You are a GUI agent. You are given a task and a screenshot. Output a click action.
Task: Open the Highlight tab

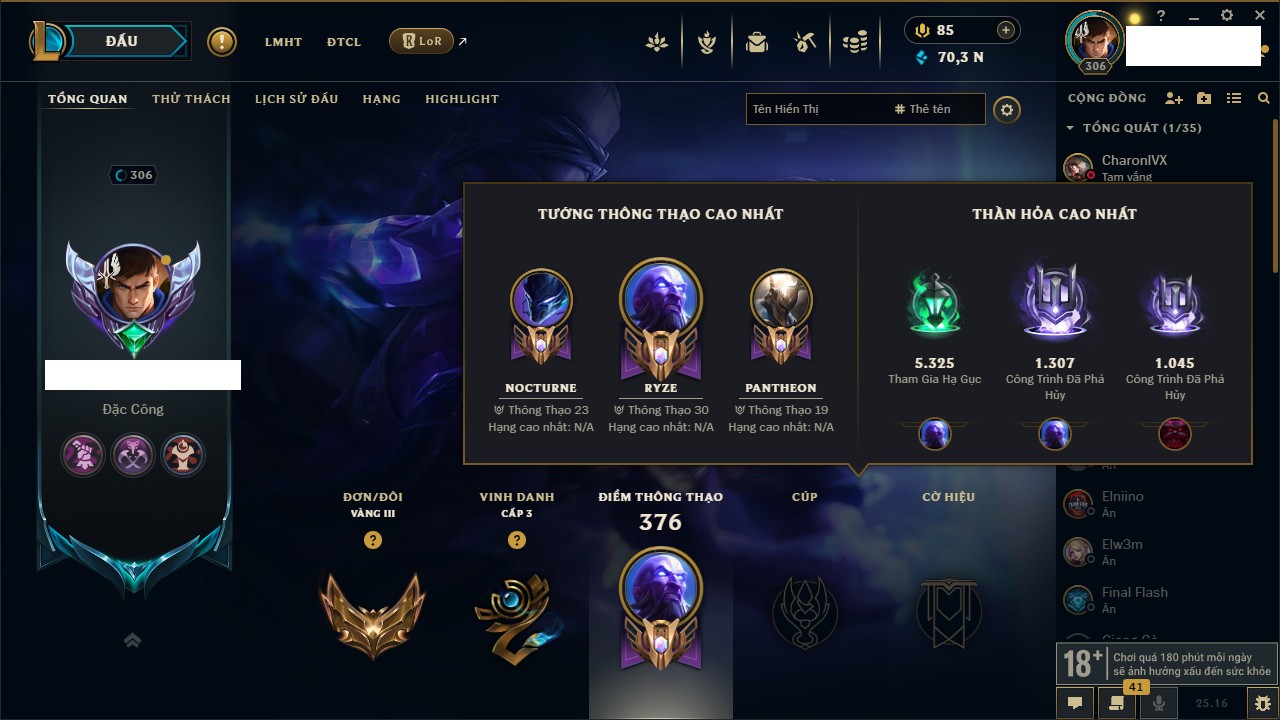pos(462,99)
